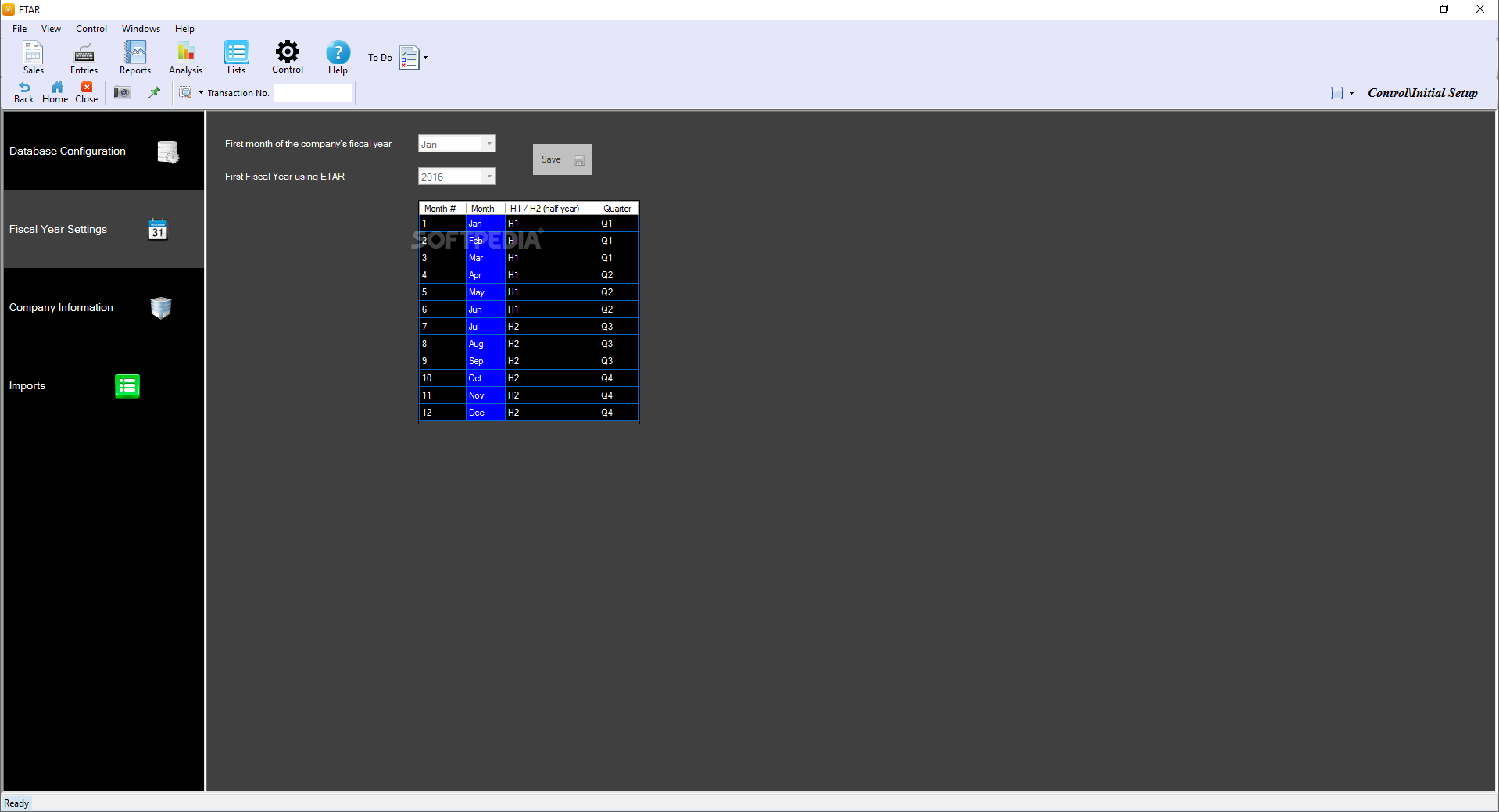Click the H1 / H2 (half year) header
This screenshot has height=812, width=1499.
552,209
